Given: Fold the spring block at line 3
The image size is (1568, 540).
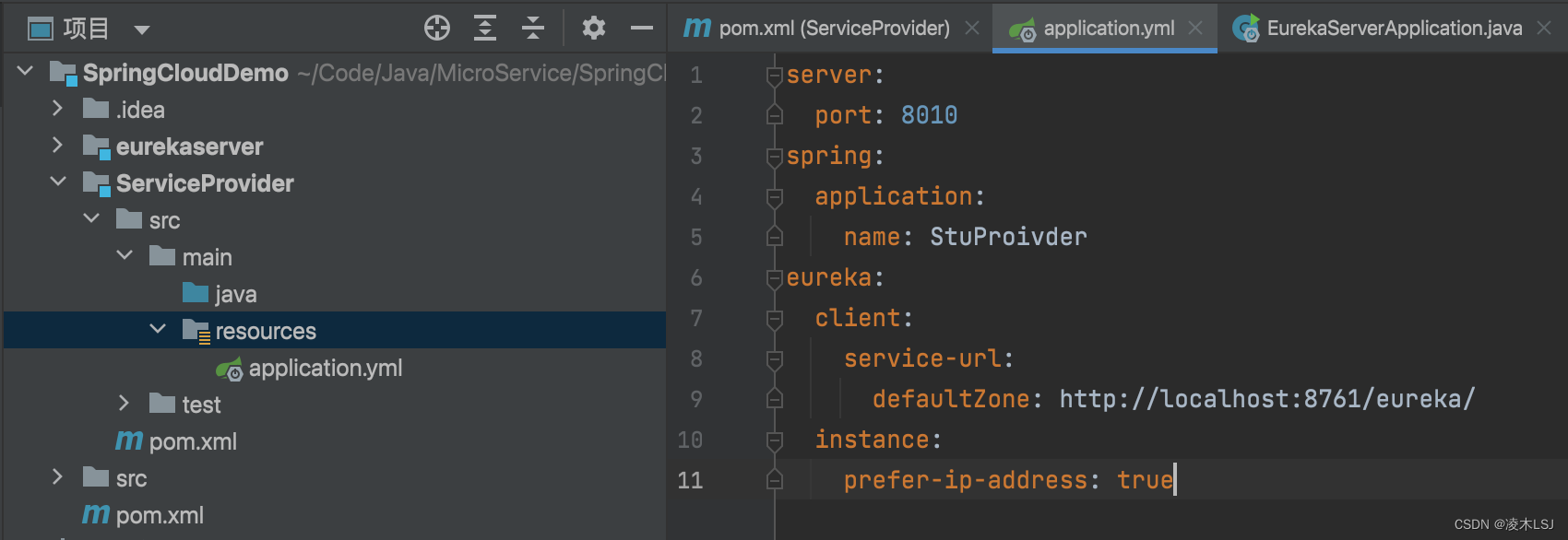Looking at the screenshot, I should click(x=775, y=156).
